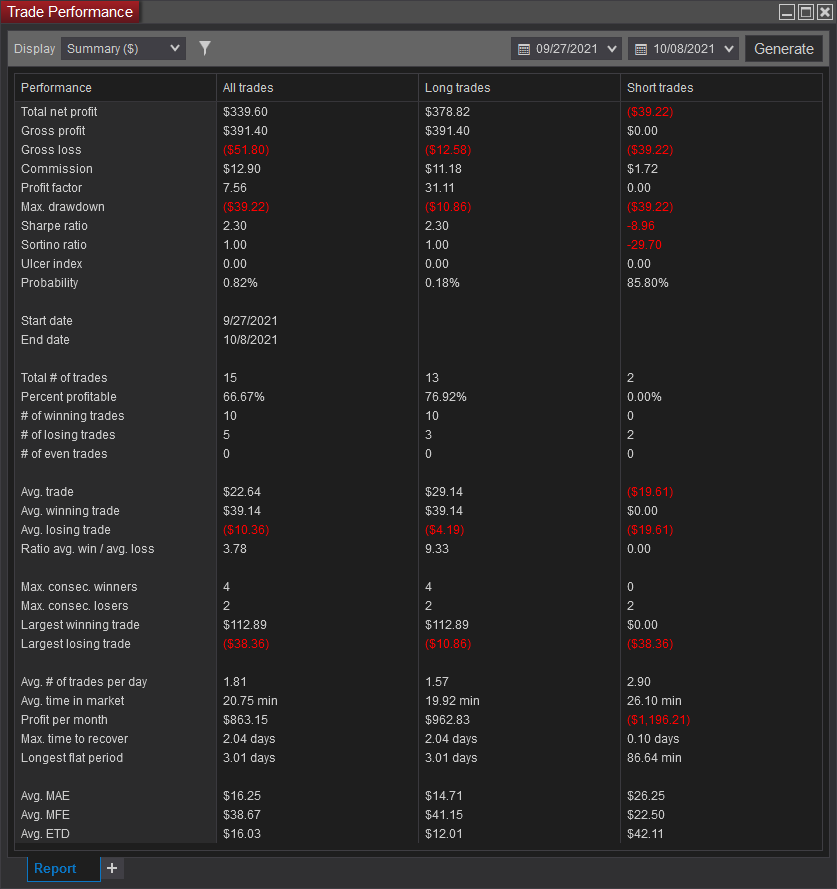Click the ($10.86) long max drawdown value
The image size is (837, 889).
[x=448, y=207]
